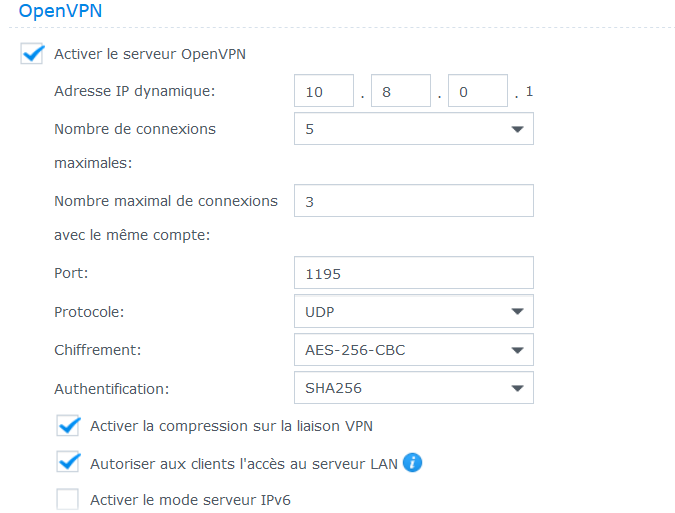The image size is (675, 513).
Task: Click the OpenVPN section heading
Action: coord(61,11)
